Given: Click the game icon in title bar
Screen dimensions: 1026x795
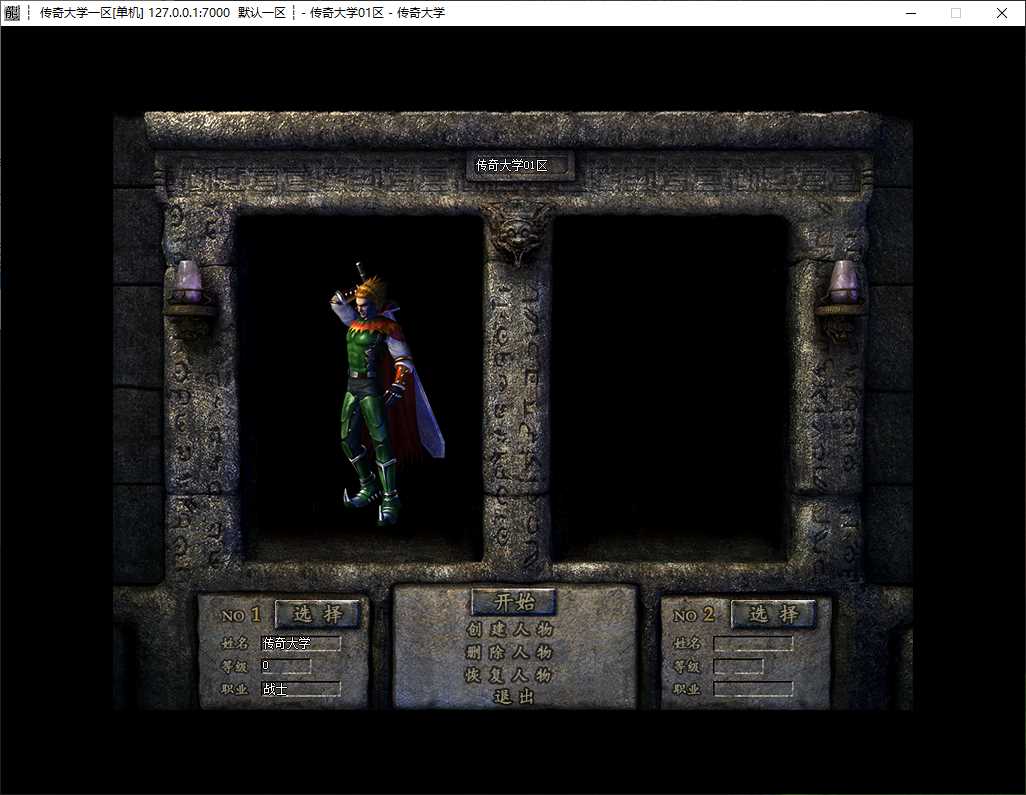Looking at the screenshot, I should pyautogui.click(x=12, y=12).
